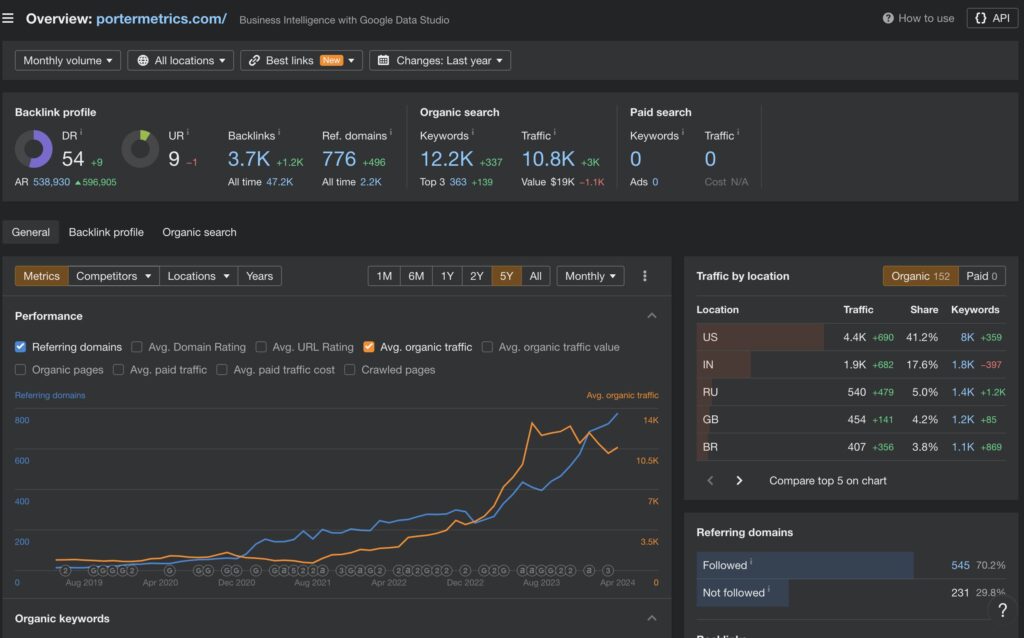Screen dimensions: 1024x638
Task: Open the chart three-dot options menu
Action: pos(645,276)
